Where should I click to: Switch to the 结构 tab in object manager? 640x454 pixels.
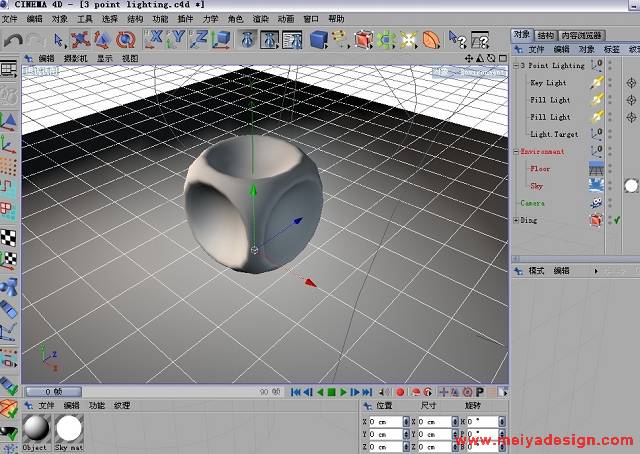pos(546,36)
